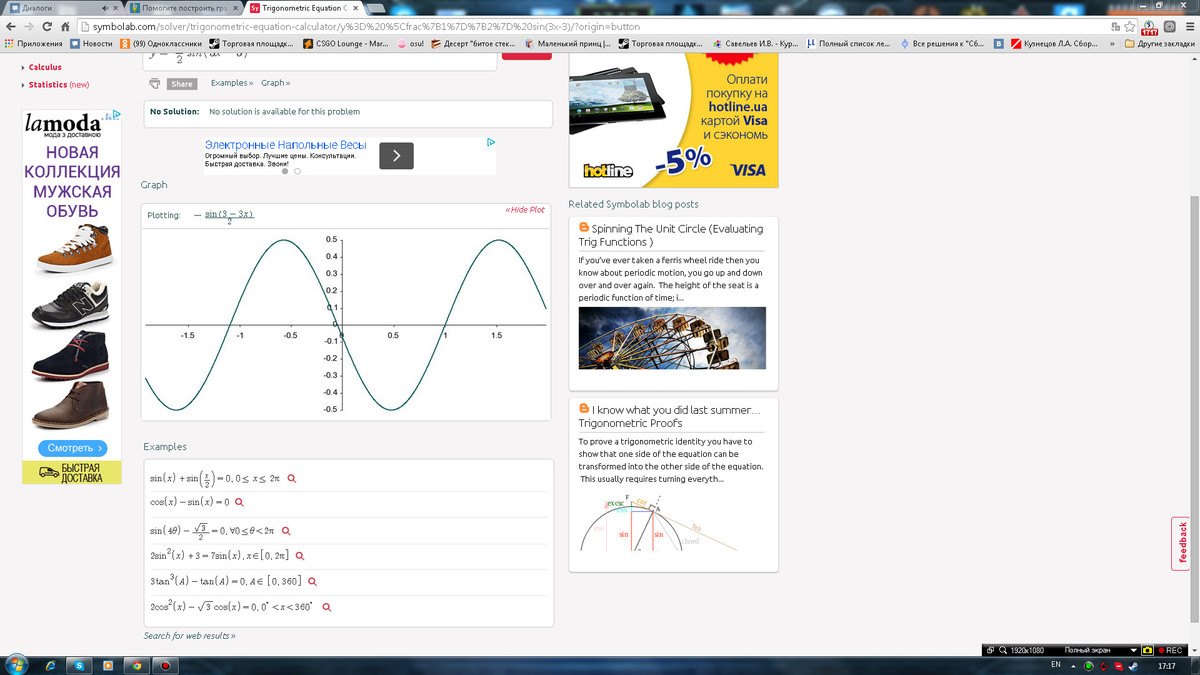1200x675 pixels.
Task: Hide the graph using Hide Plot
Action: tap(525, 210)
